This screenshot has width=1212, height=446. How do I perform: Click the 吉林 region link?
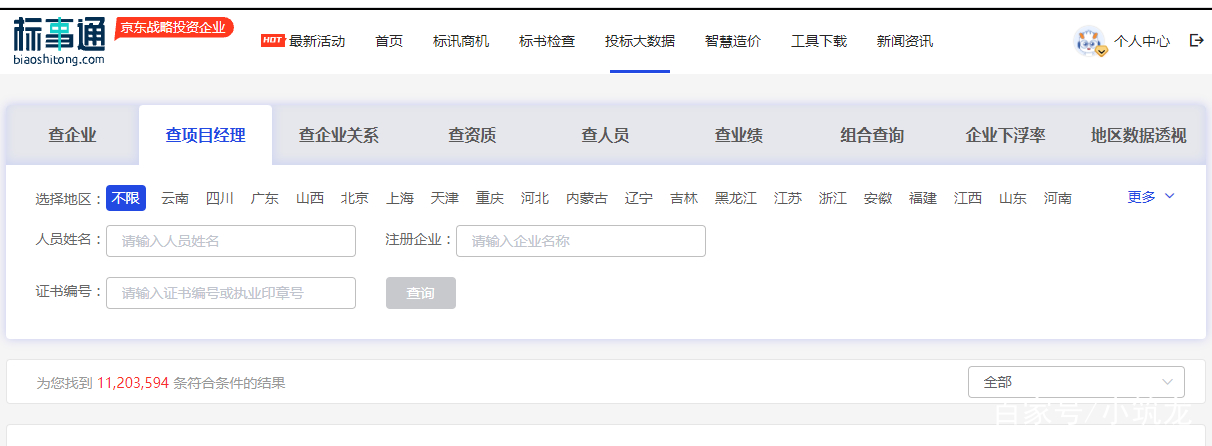(684, 198)
